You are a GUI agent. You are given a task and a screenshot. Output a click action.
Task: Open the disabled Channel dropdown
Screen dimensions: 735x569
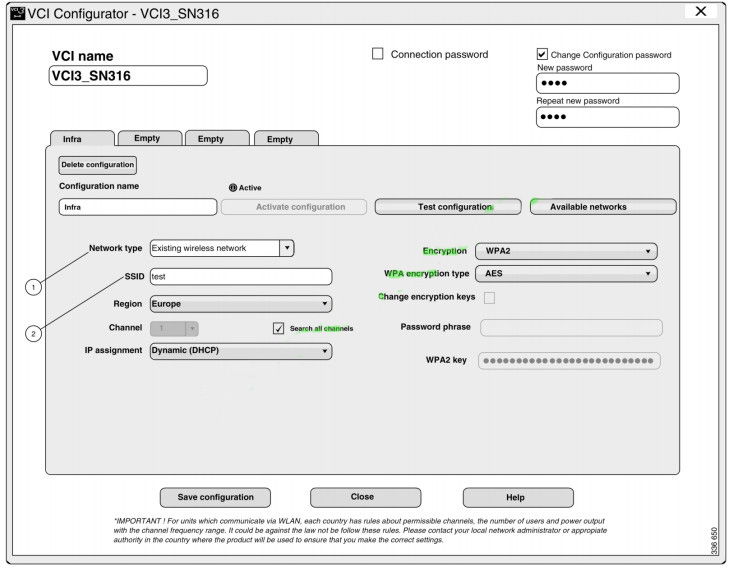174,328
